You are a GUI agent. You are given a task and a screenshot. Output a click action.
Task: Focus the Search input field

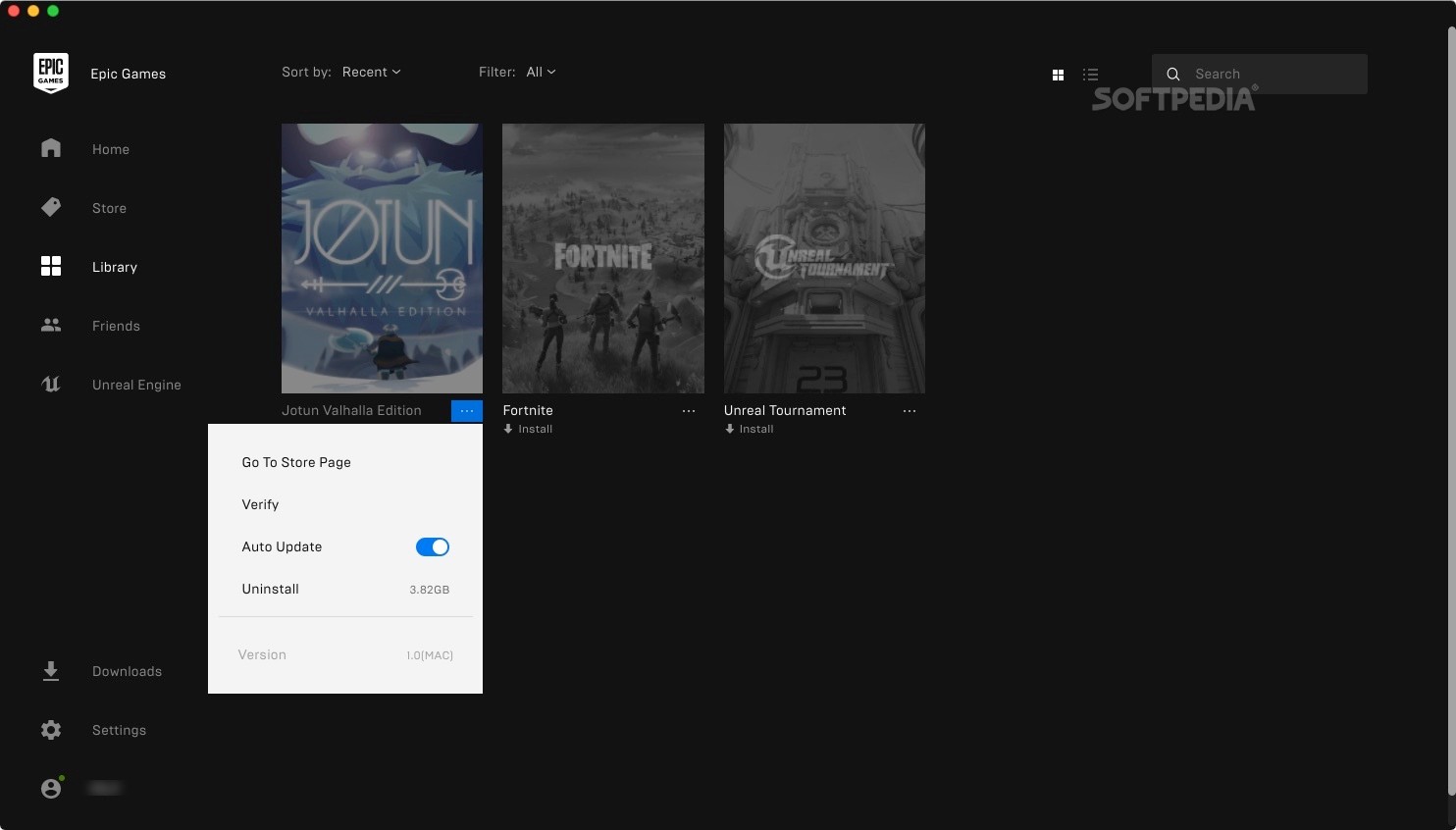pos(1260,74)
